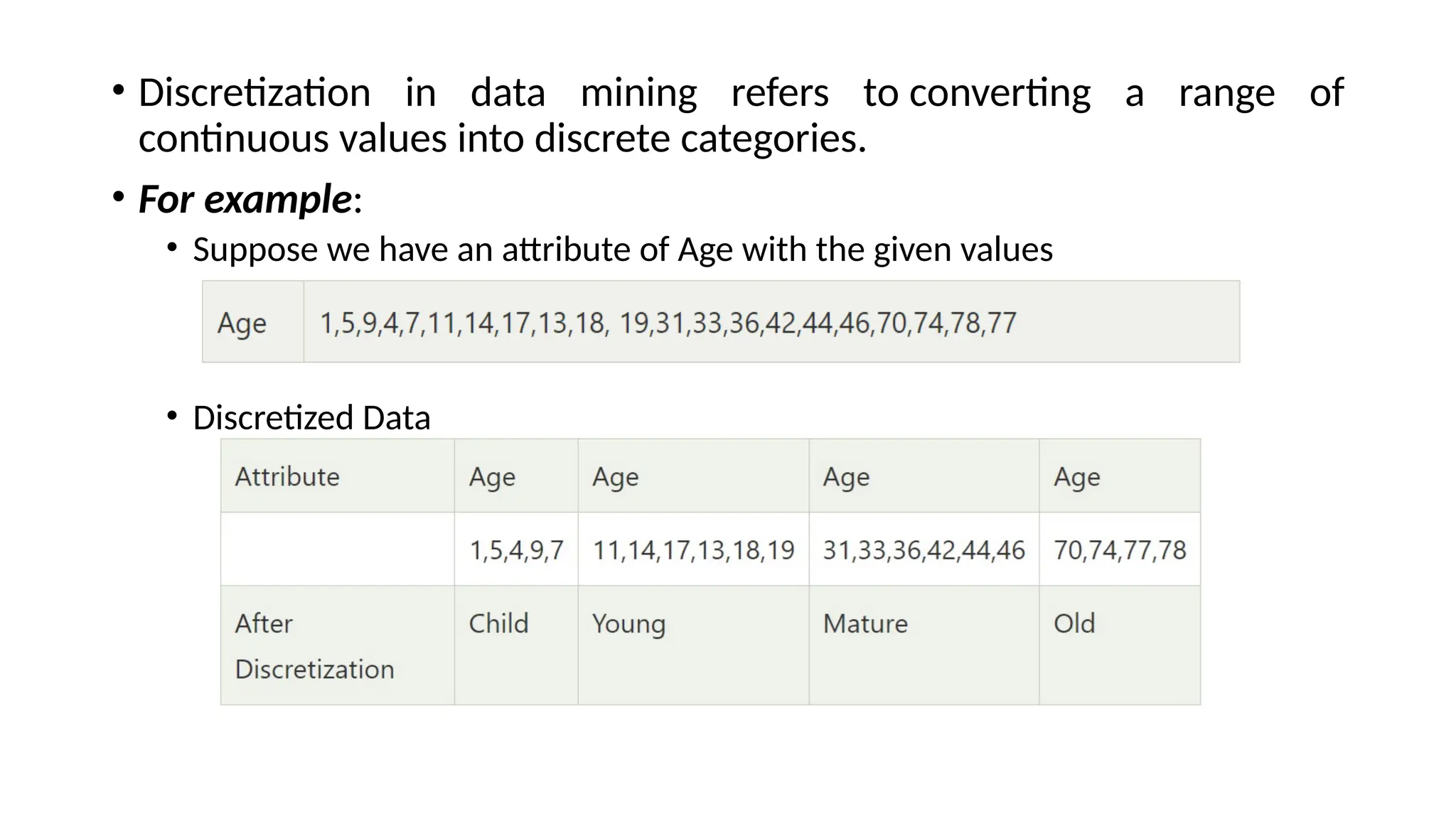This screenshot has height=819, width=1456.
Task: Select the cell containing 1,5,4,9,7
Action: (516, 550)
